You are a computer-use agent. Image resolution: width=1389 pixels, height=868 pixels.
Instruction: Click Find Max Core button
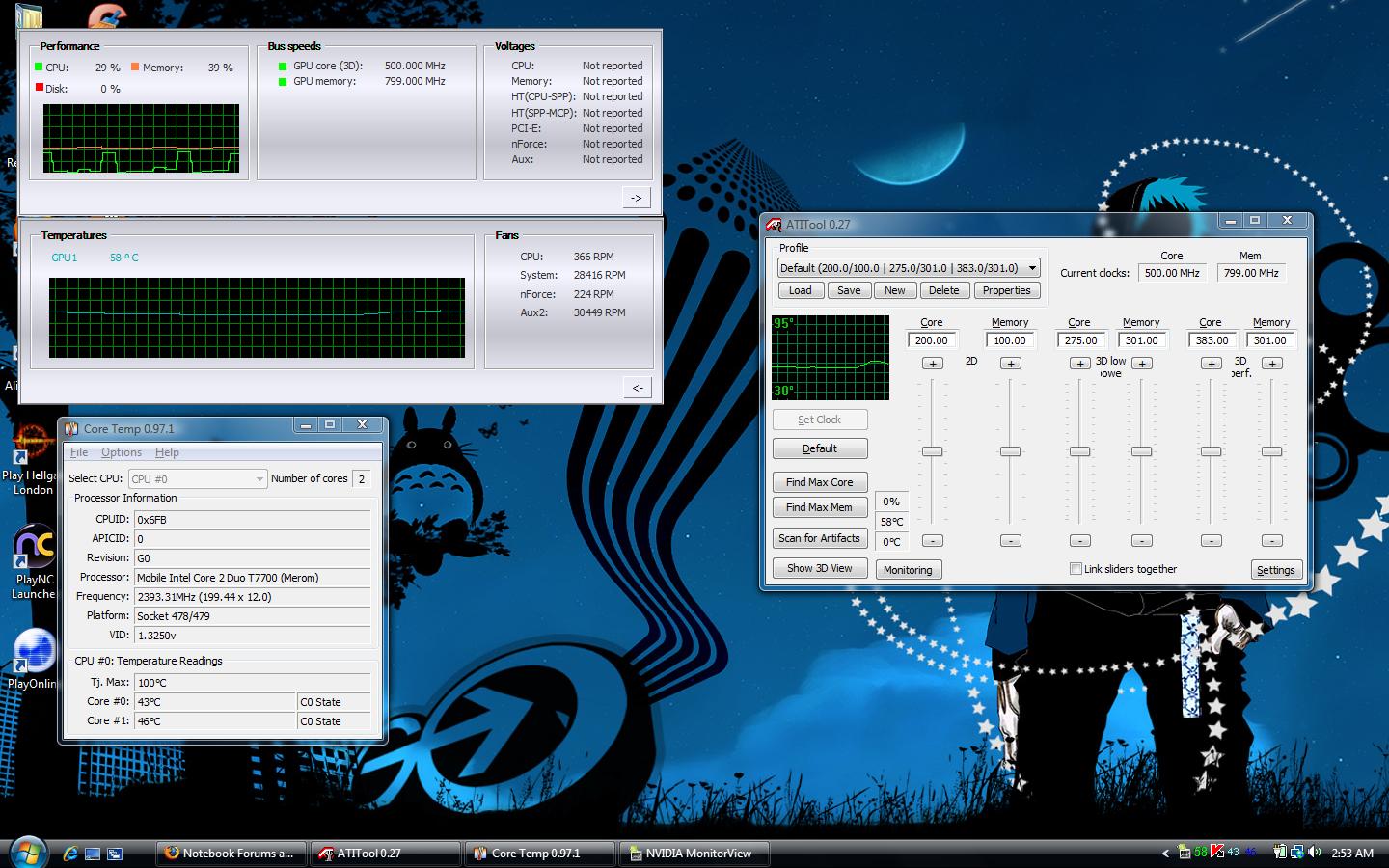819,482
